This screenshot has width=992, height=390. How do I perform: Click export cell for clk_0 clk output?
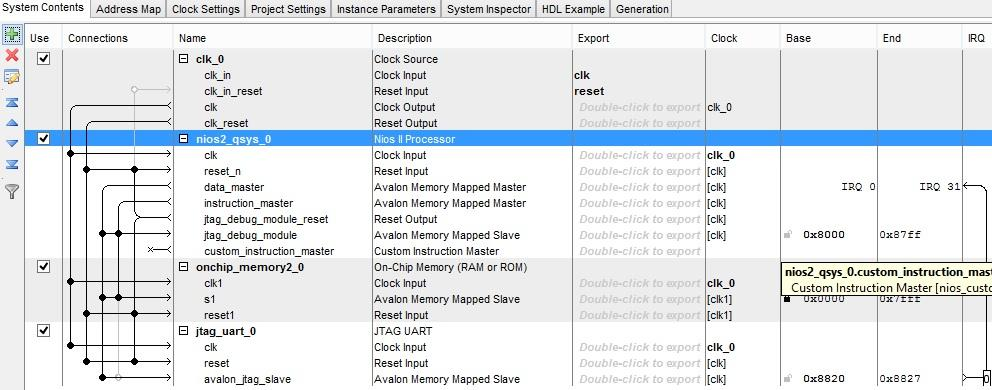click(640, 107)
